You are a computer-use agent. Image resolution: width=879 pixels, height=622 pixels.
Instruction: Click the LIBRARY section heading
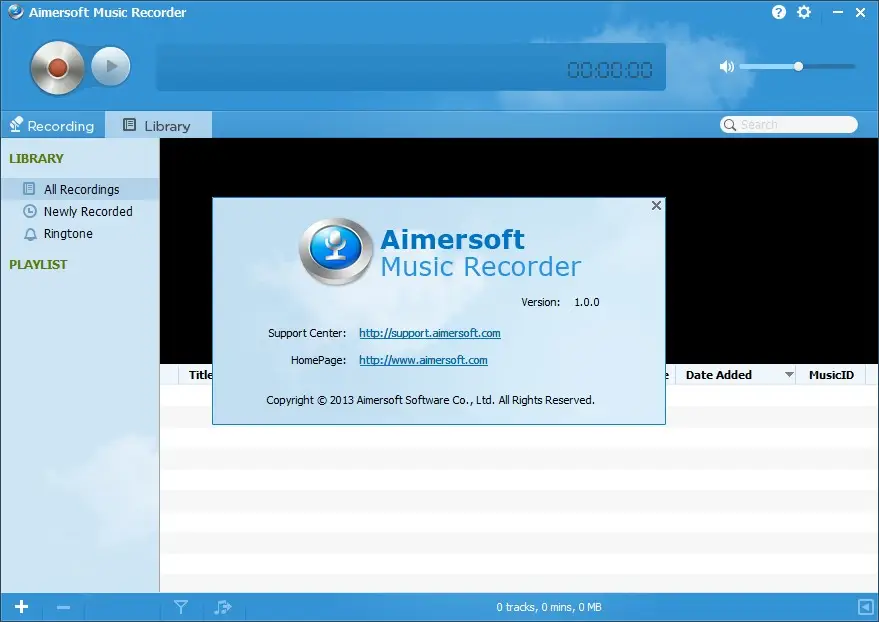pyautogui.click(x=36, y=159)
